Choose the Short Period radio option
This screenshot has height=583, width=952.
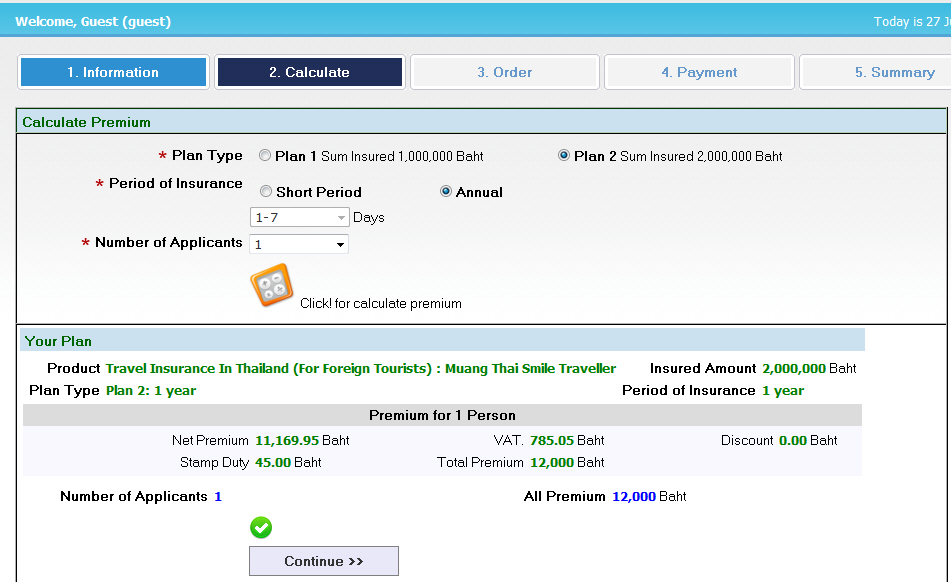(x=266, y=192)
